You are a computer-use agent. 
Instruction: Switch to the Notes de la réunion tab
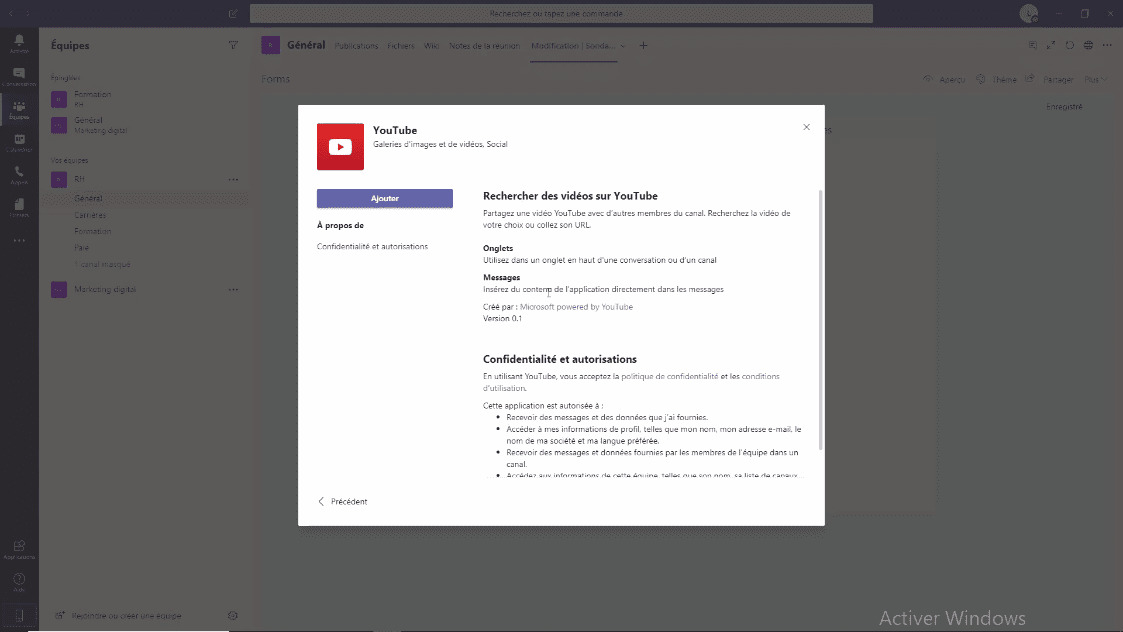[x=484, y=46]
